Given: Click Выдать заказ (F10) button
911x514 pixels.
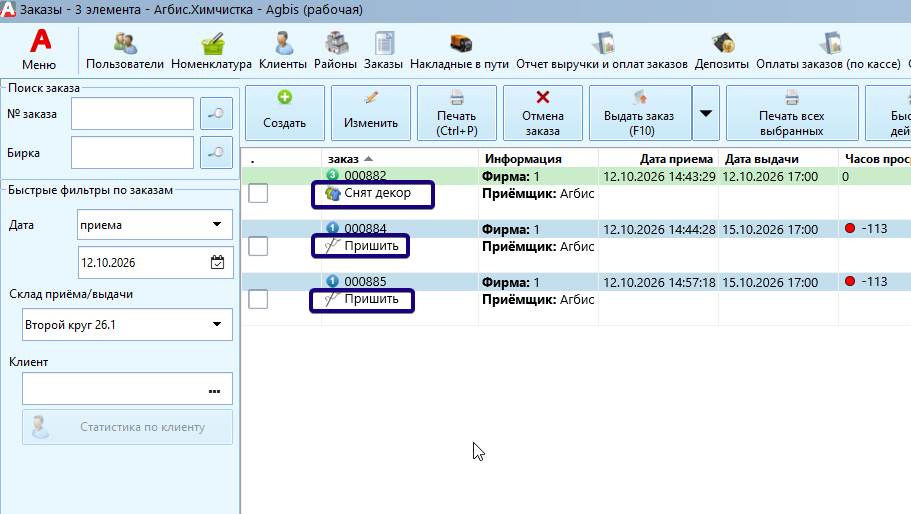Looking at the screenshot, I should pyautogui.click(x=640, y=113).
